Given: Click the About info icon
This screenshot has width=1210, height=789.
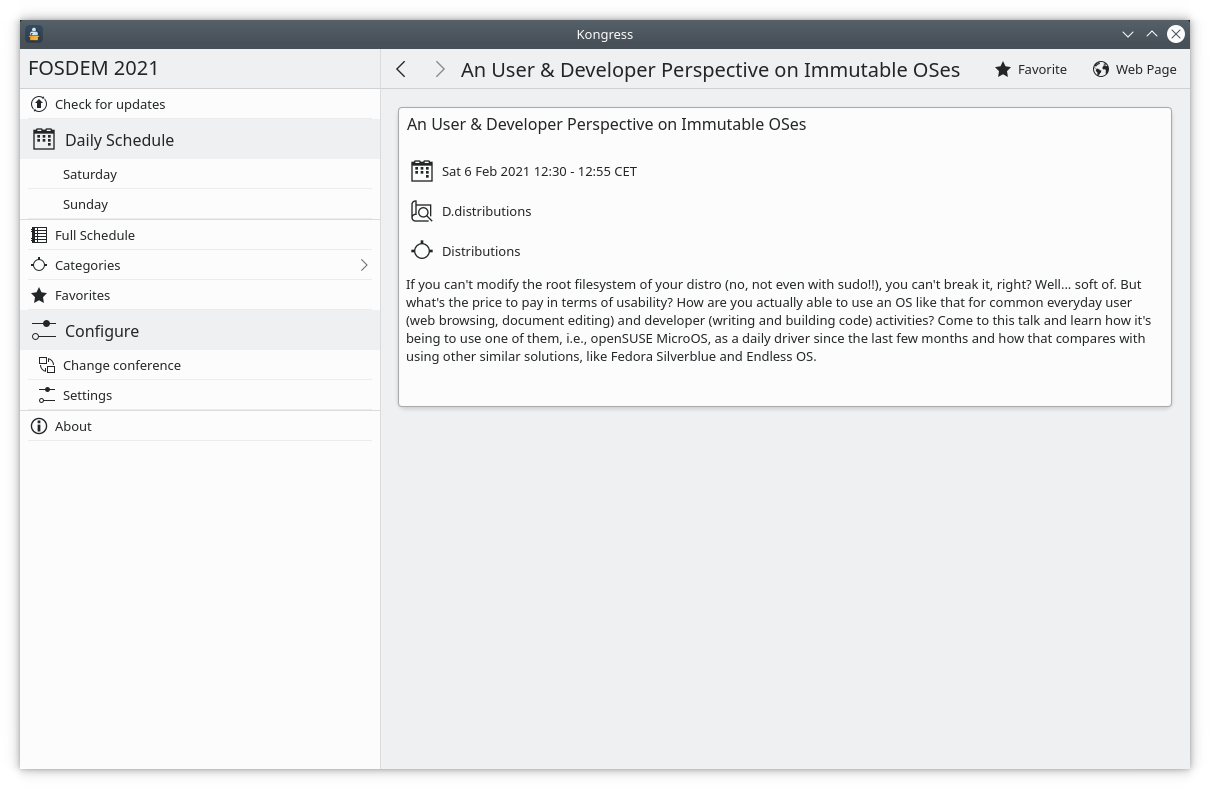Looking at the screenshot, I should [39, 426].
